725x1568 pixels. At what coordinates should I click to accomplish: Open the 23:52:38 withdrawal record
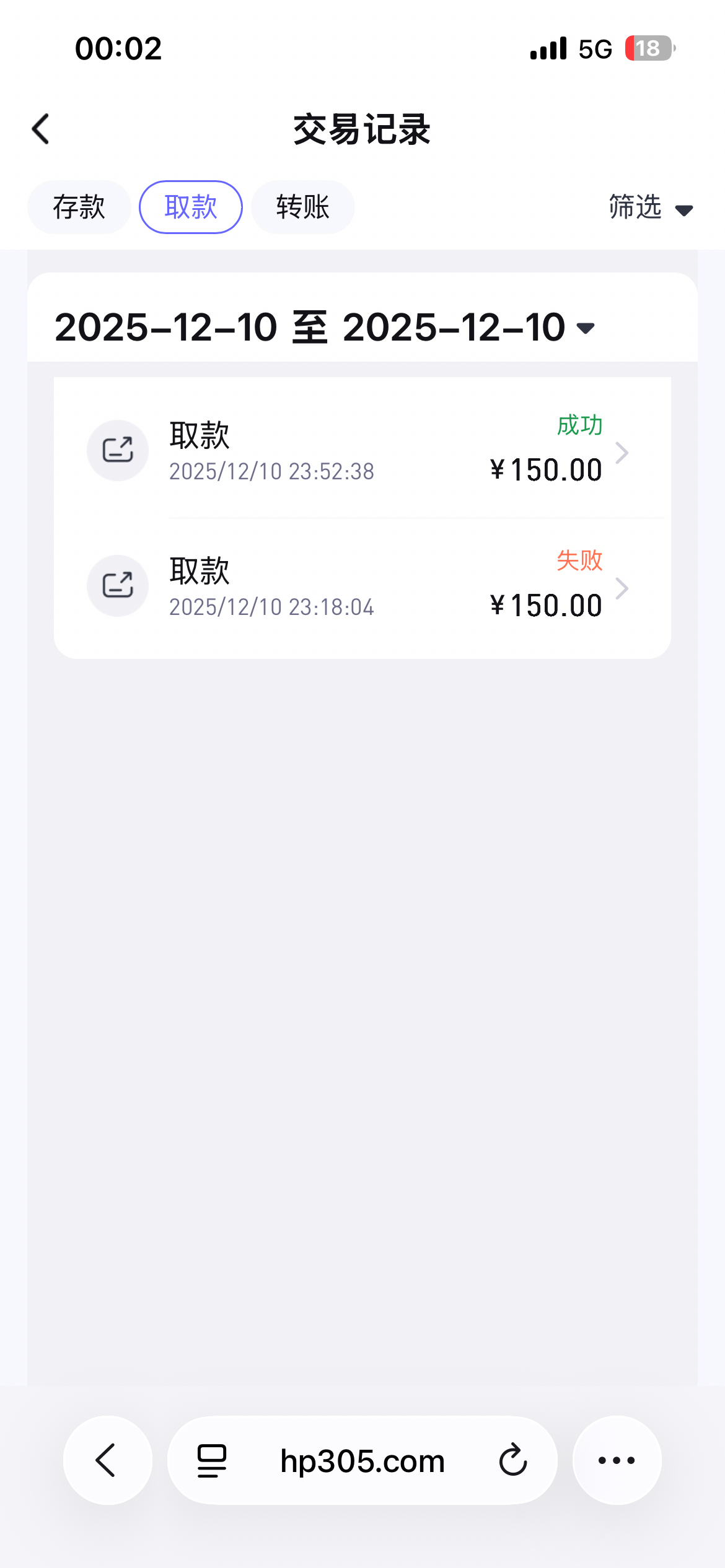(322, 452)
